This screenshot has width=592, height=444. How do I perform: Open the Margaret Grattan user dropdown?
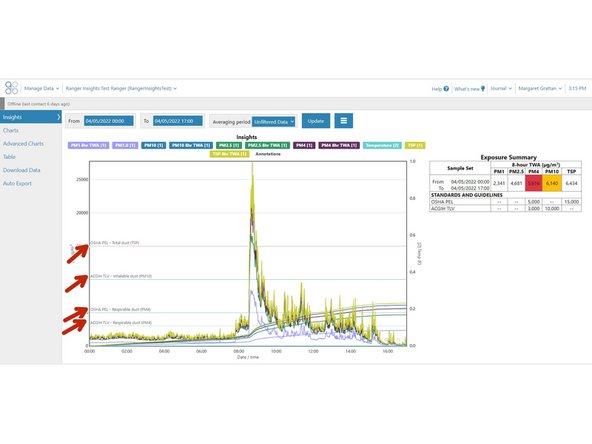pyautogui.click(x=540, y=88)
